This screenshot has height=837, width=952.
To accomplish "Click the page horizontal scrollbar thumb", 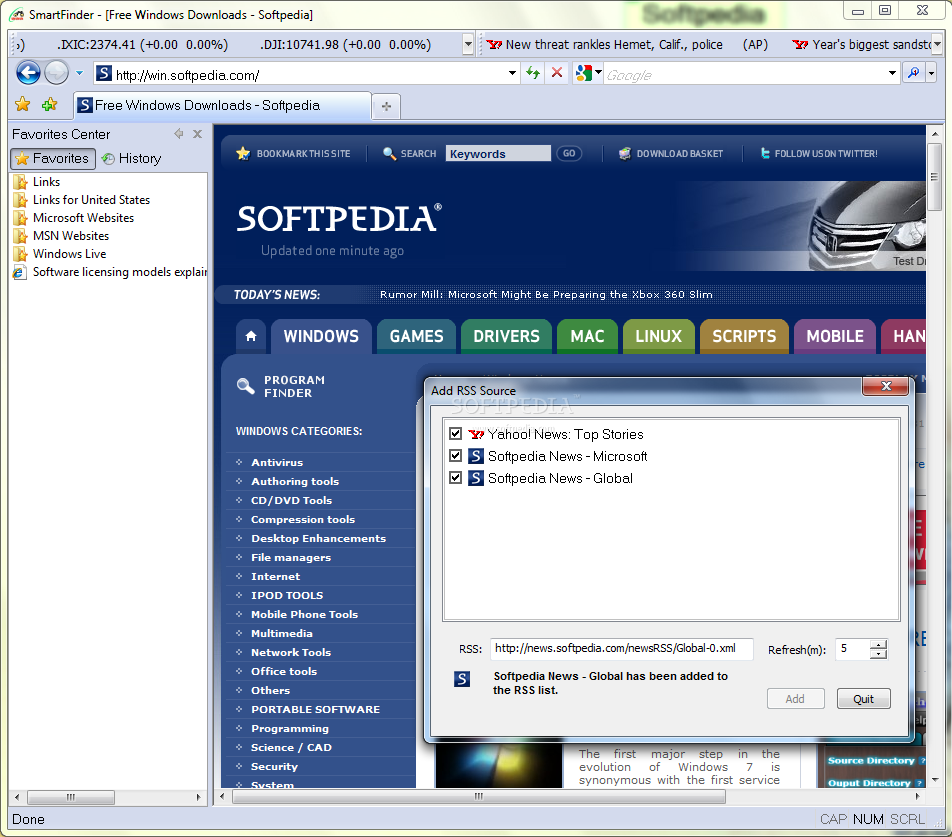I will pyautogui.click(x=478, y=796).
